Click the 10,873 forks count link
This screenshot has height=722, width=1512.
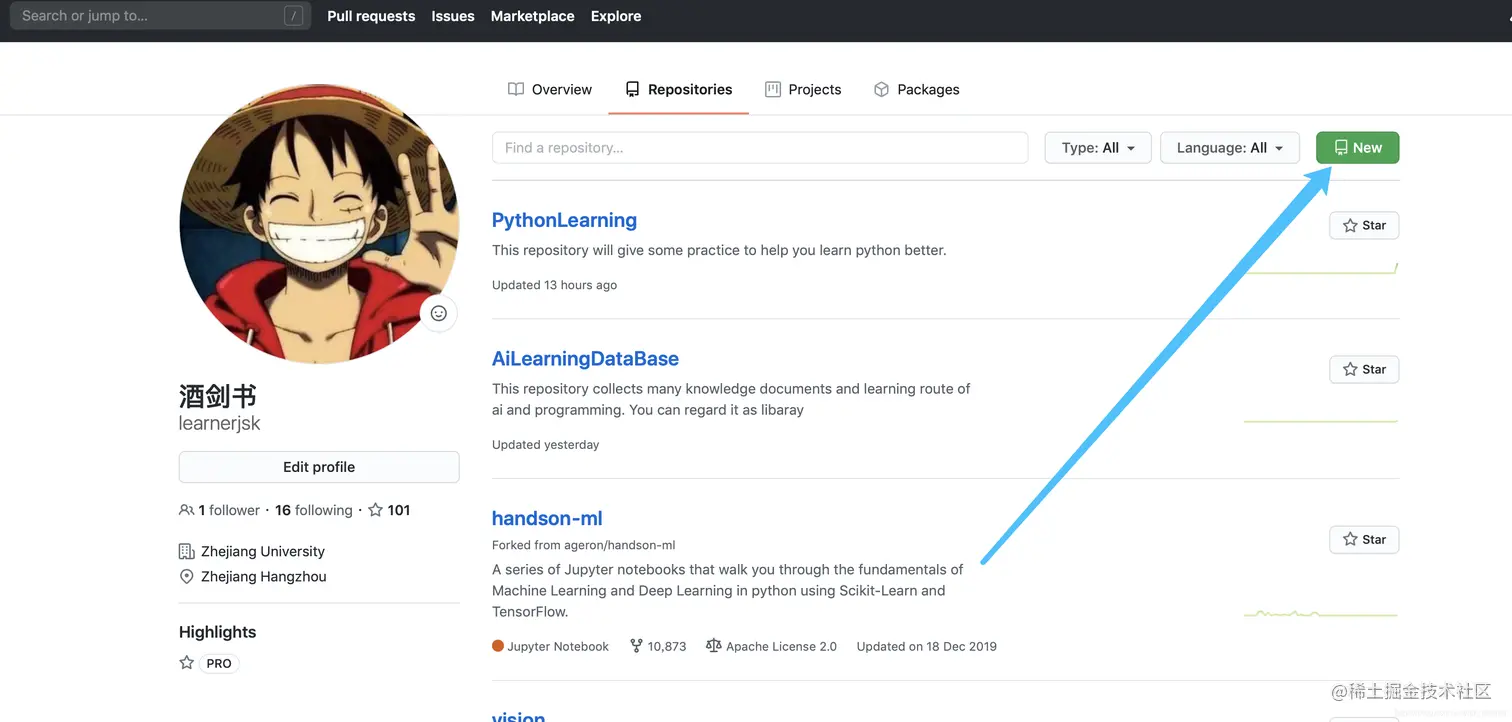click(658, 646)
